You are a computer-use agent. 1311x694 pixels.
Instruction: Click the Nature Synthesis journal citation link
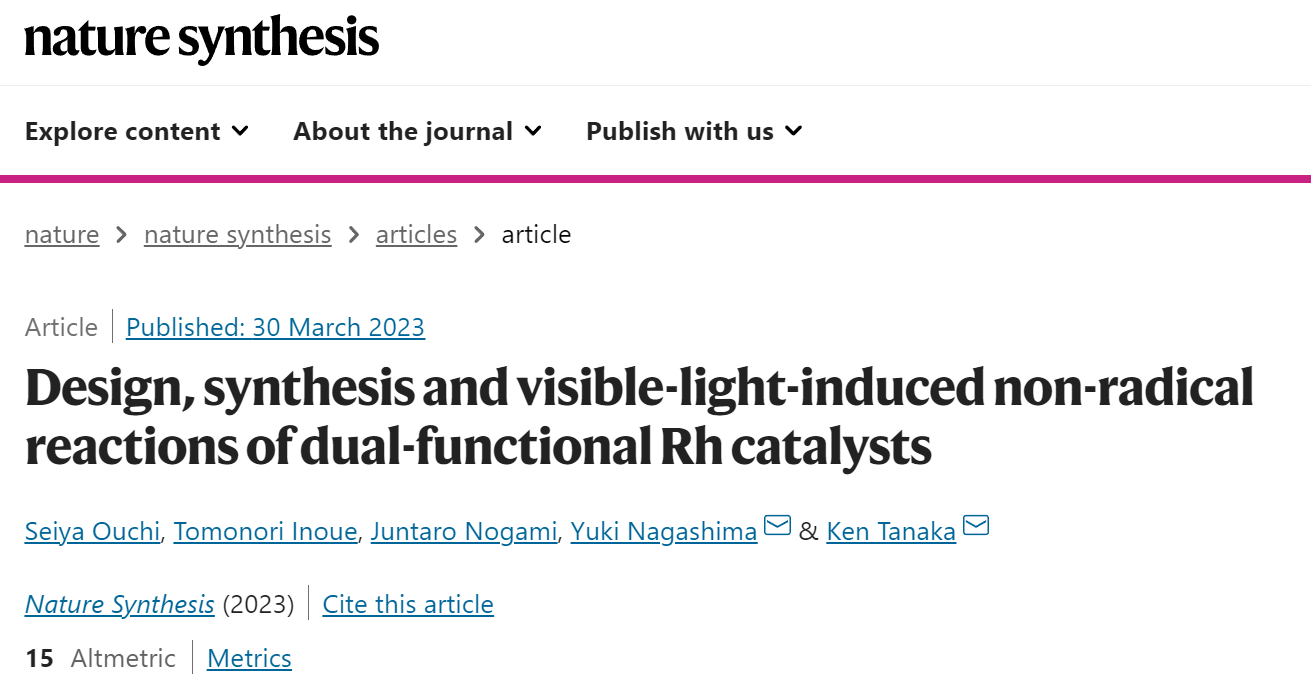point(119,604)
